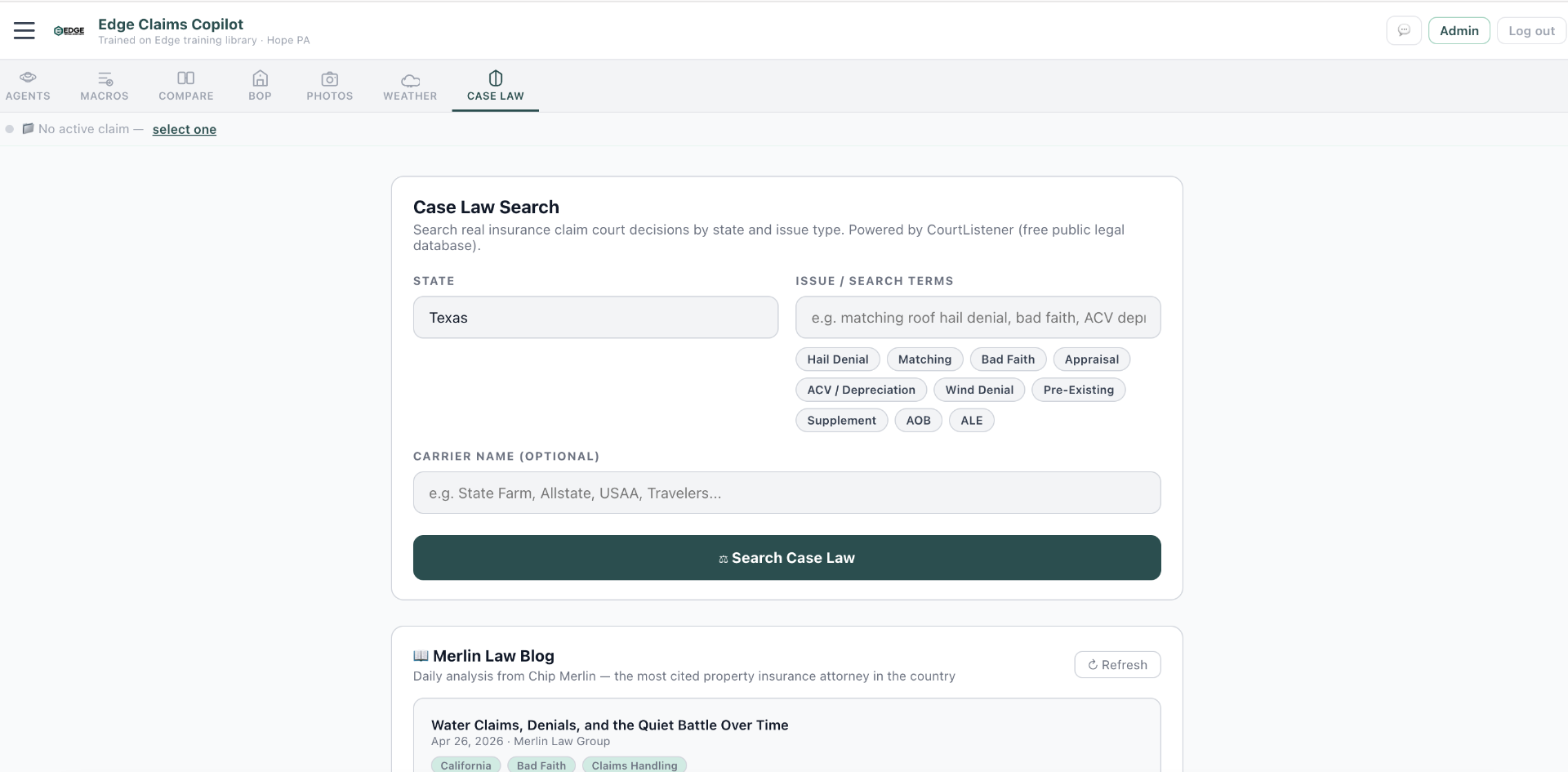
Task: Expand the Water Claims blog entry
Action: coord(609,725)
